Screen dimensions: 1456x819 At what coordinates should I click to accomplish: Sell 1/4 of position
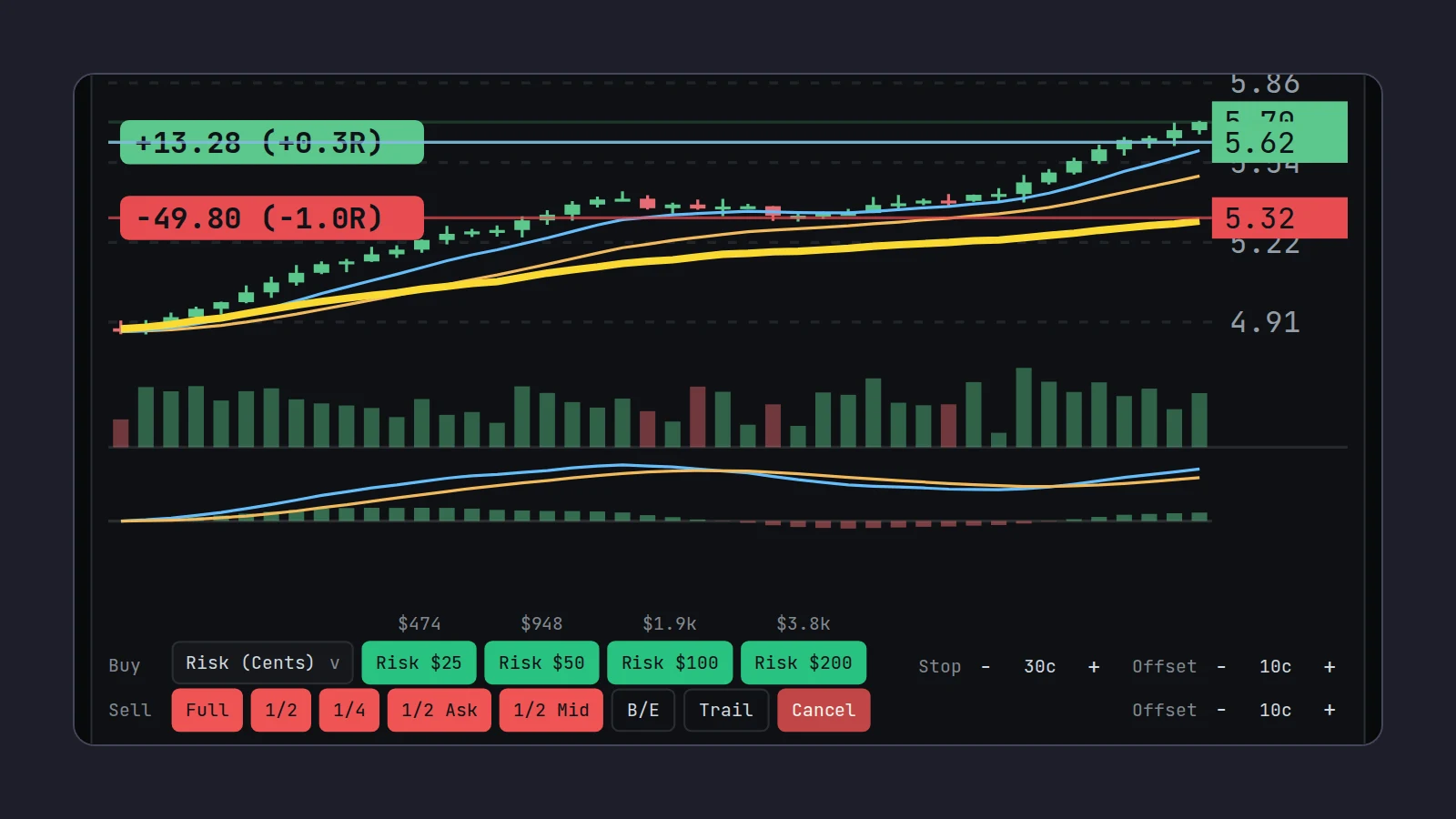tap(349, 710)
